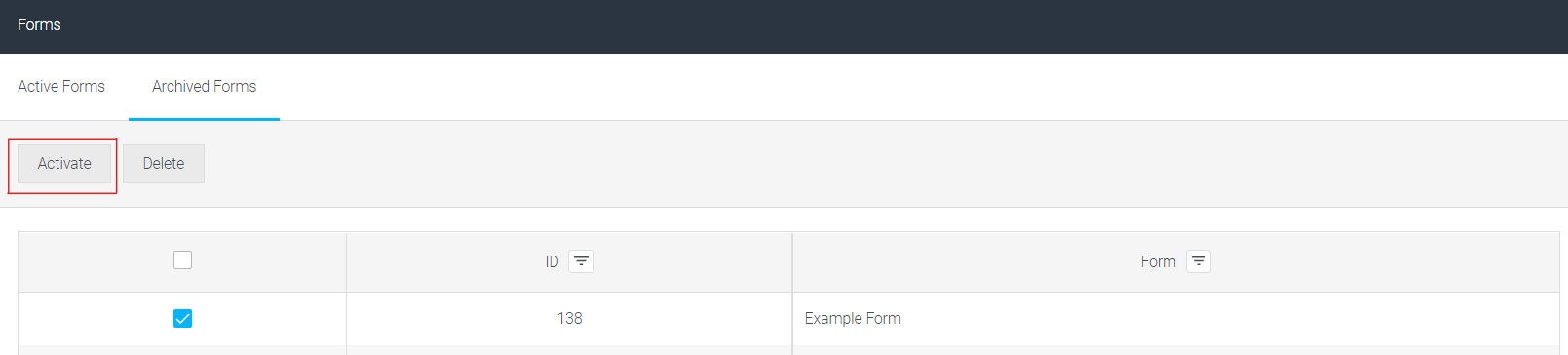Select the Archived Forms tab
The image size is (1568, 355).
205,86
